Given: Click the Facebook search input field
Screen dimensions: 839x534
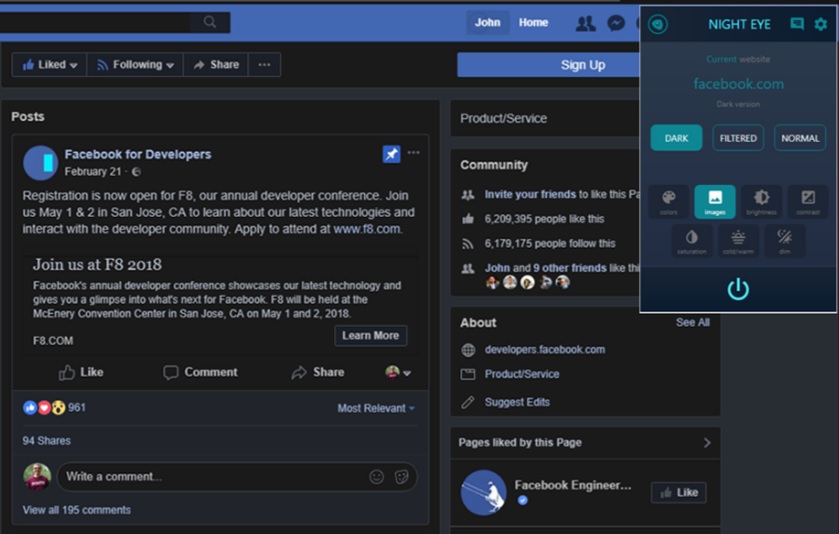Looking at the screenshot, I should click(95, 22).
